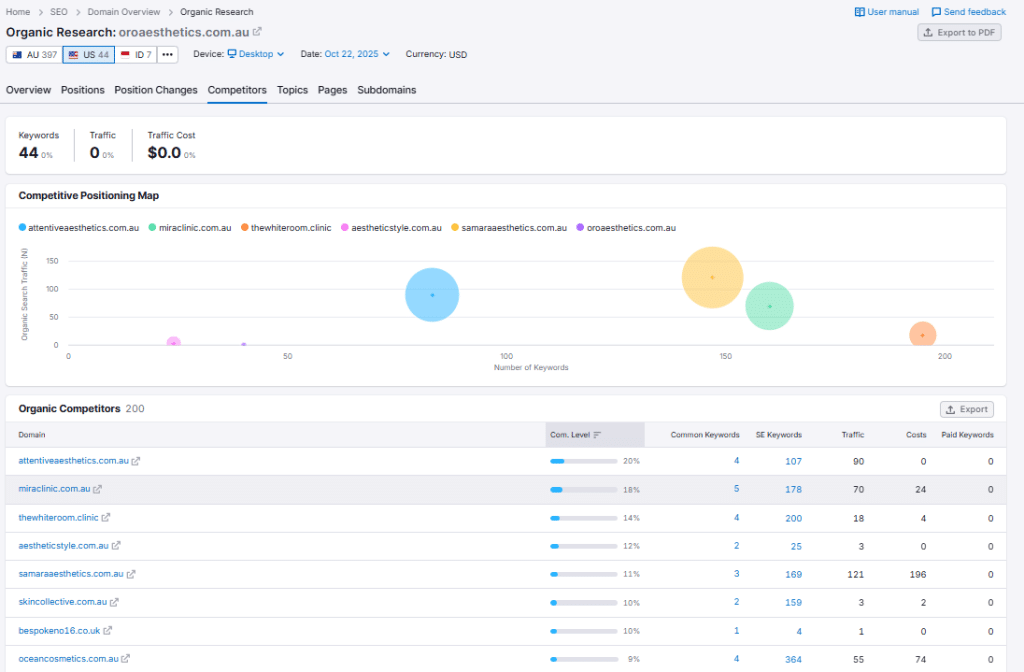Viewport: 1024px width, 672px height.
Task: Open the User manual book icon
Action: click(859, 12)
